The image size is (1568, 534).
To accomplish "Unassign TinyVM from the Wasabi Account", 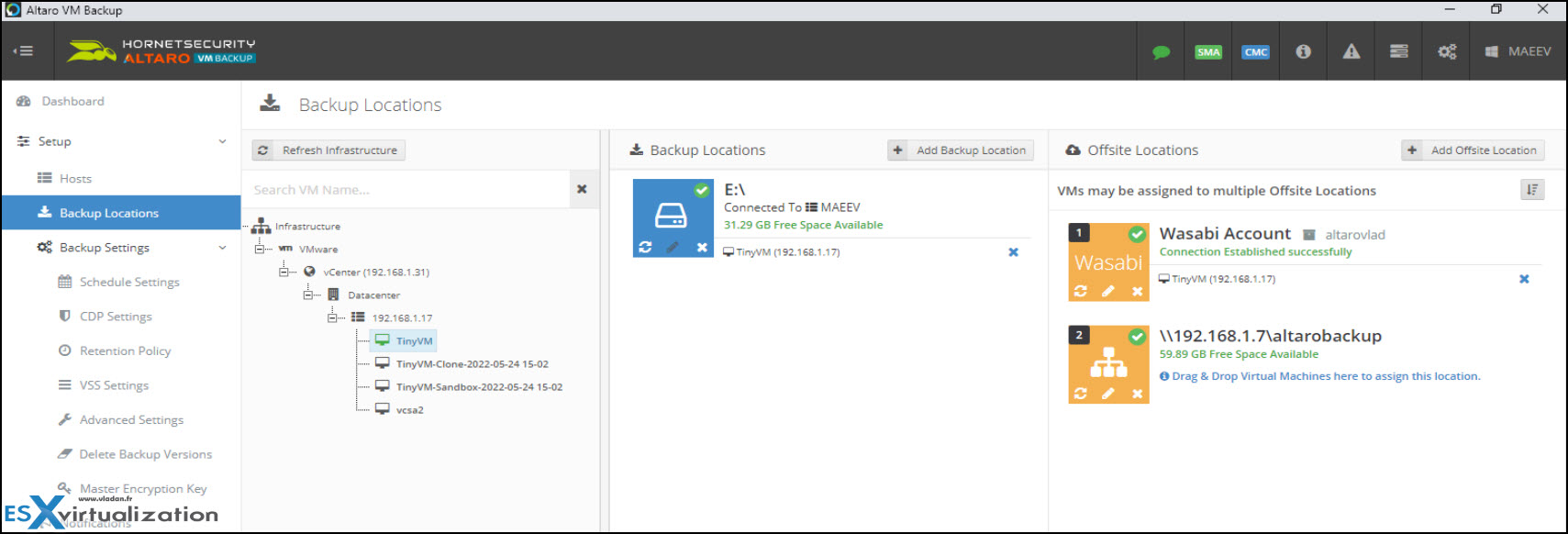I will 1524,279.
